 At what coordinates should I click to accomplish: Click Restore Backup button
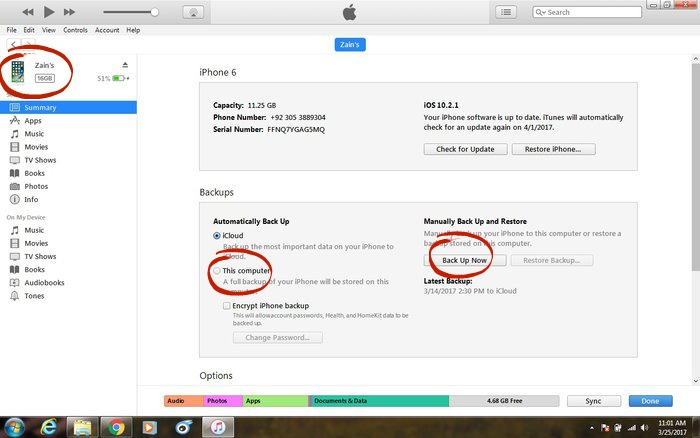point(551,260)
